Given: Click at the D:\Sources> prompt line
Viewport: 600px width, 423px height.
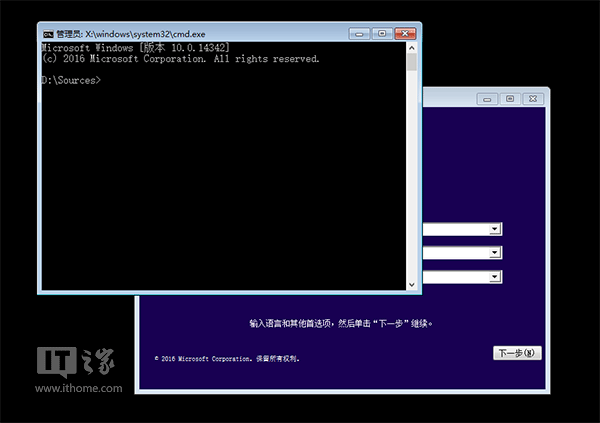Looking at the screenshot, I should (71, 79).
